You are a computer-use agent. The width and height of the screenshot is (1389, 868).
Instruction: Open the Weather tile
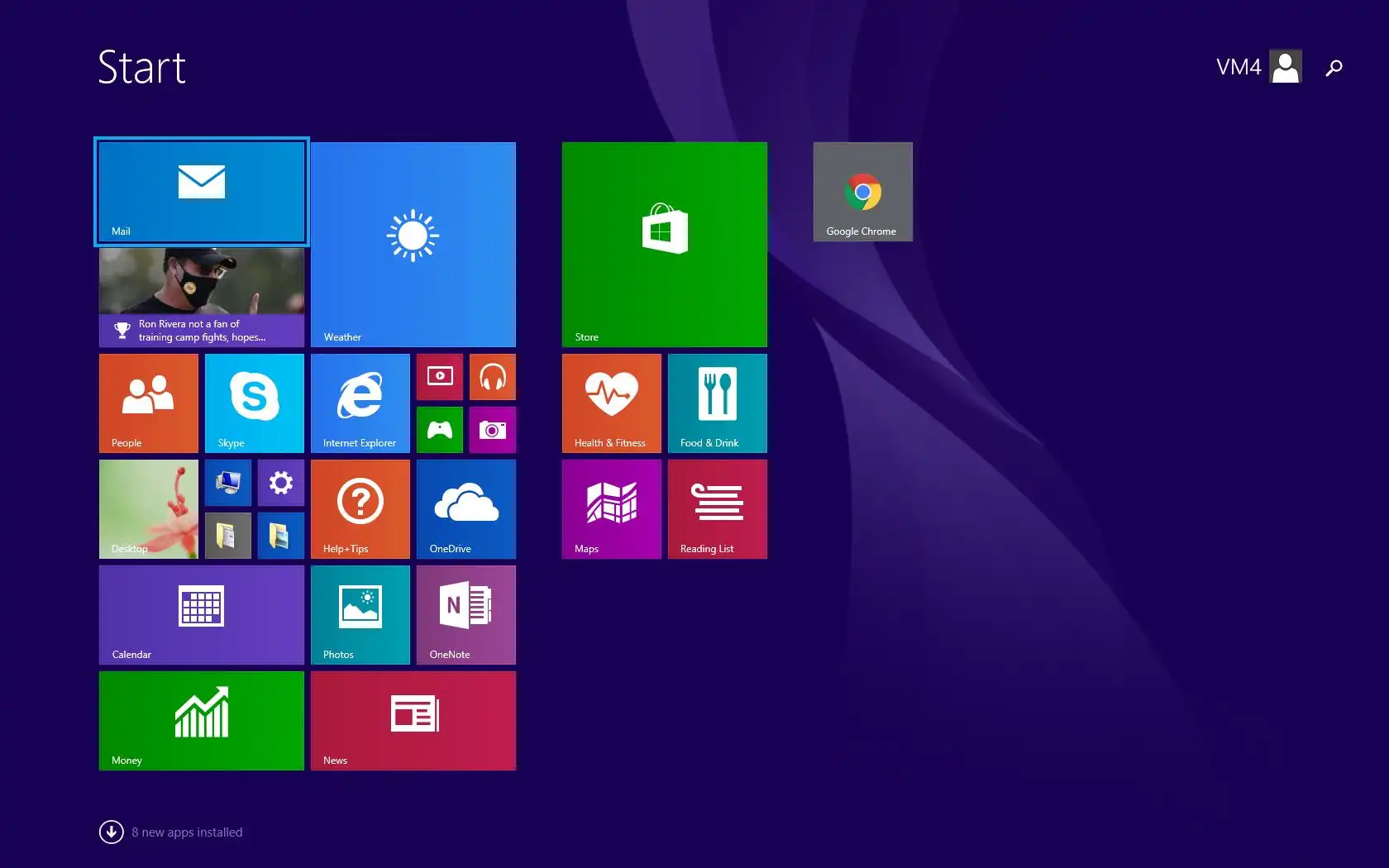[x=413, y=245]
